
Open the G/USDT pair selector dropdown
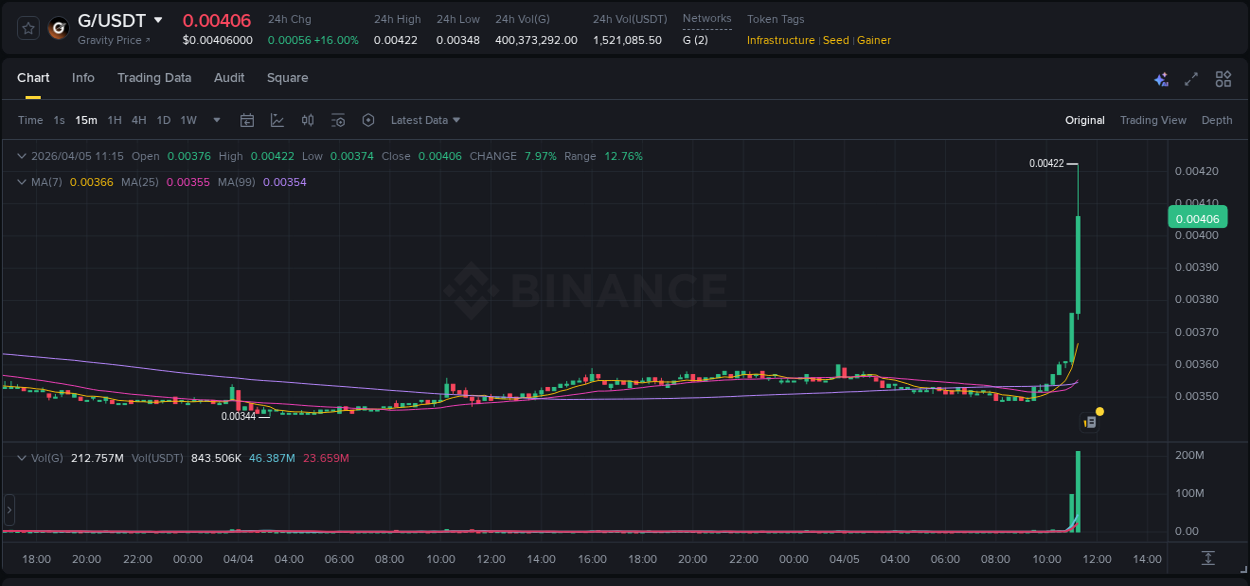[118, 20]
